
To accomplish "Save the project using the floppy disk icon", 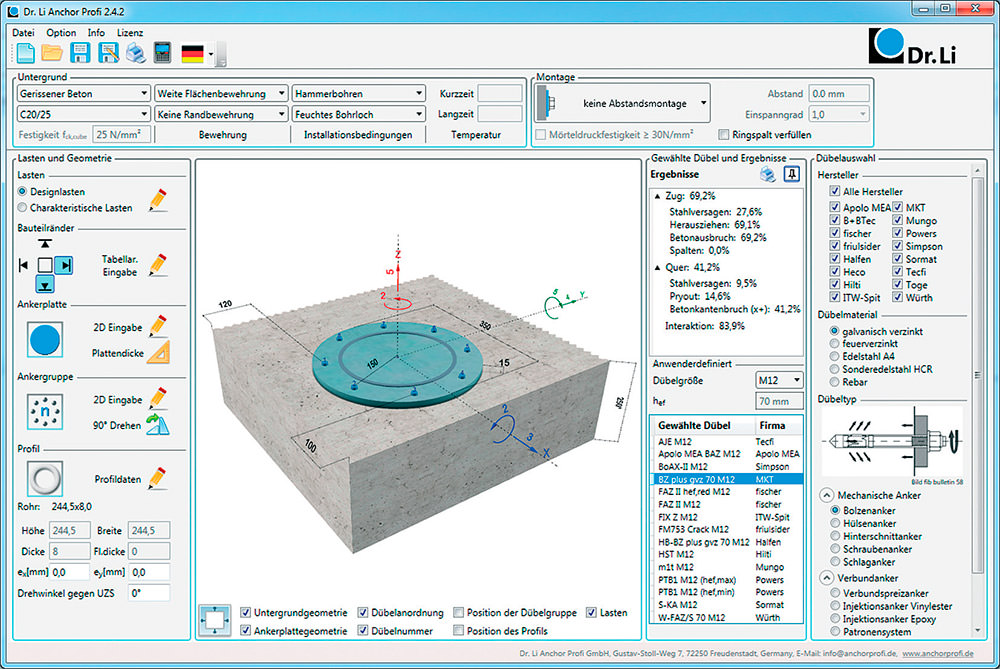I will [x=80, y=53].
